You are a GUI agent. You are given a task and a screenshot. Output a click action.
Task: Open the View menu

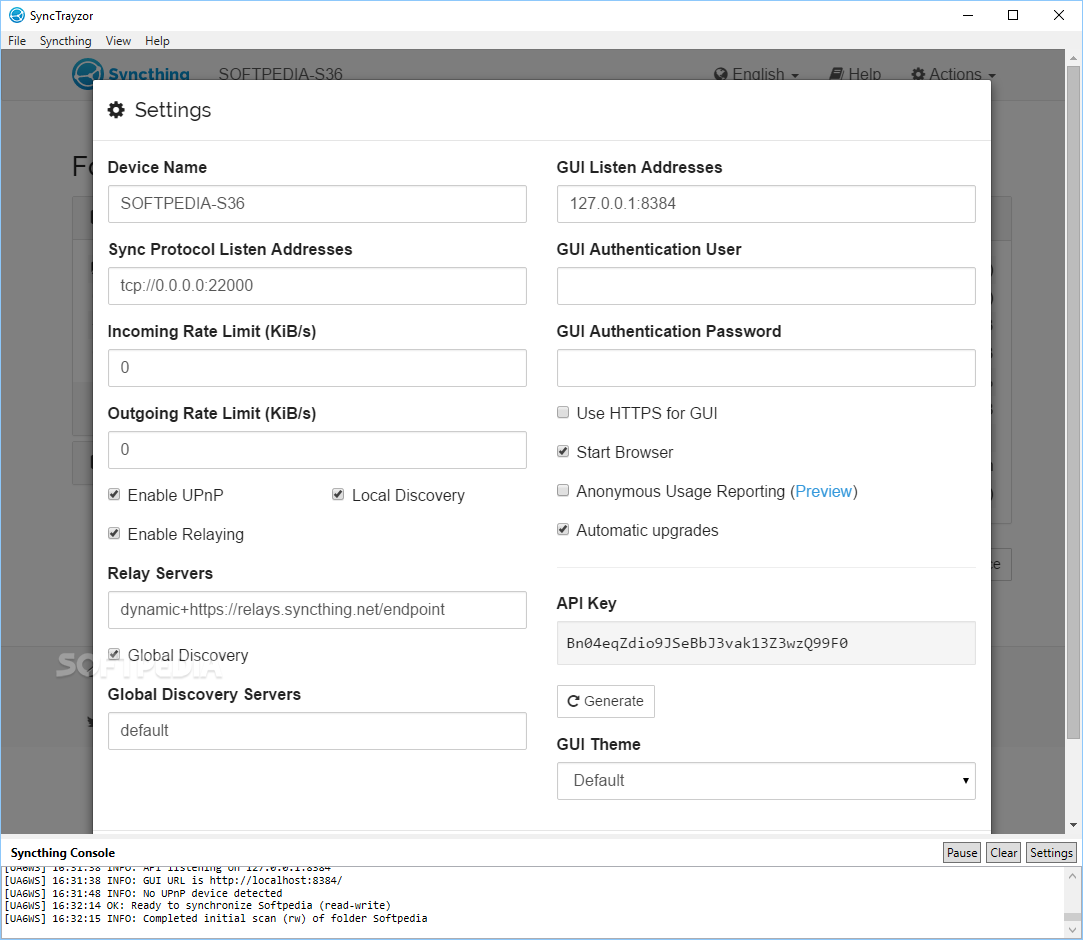click(x=118, y=41)
